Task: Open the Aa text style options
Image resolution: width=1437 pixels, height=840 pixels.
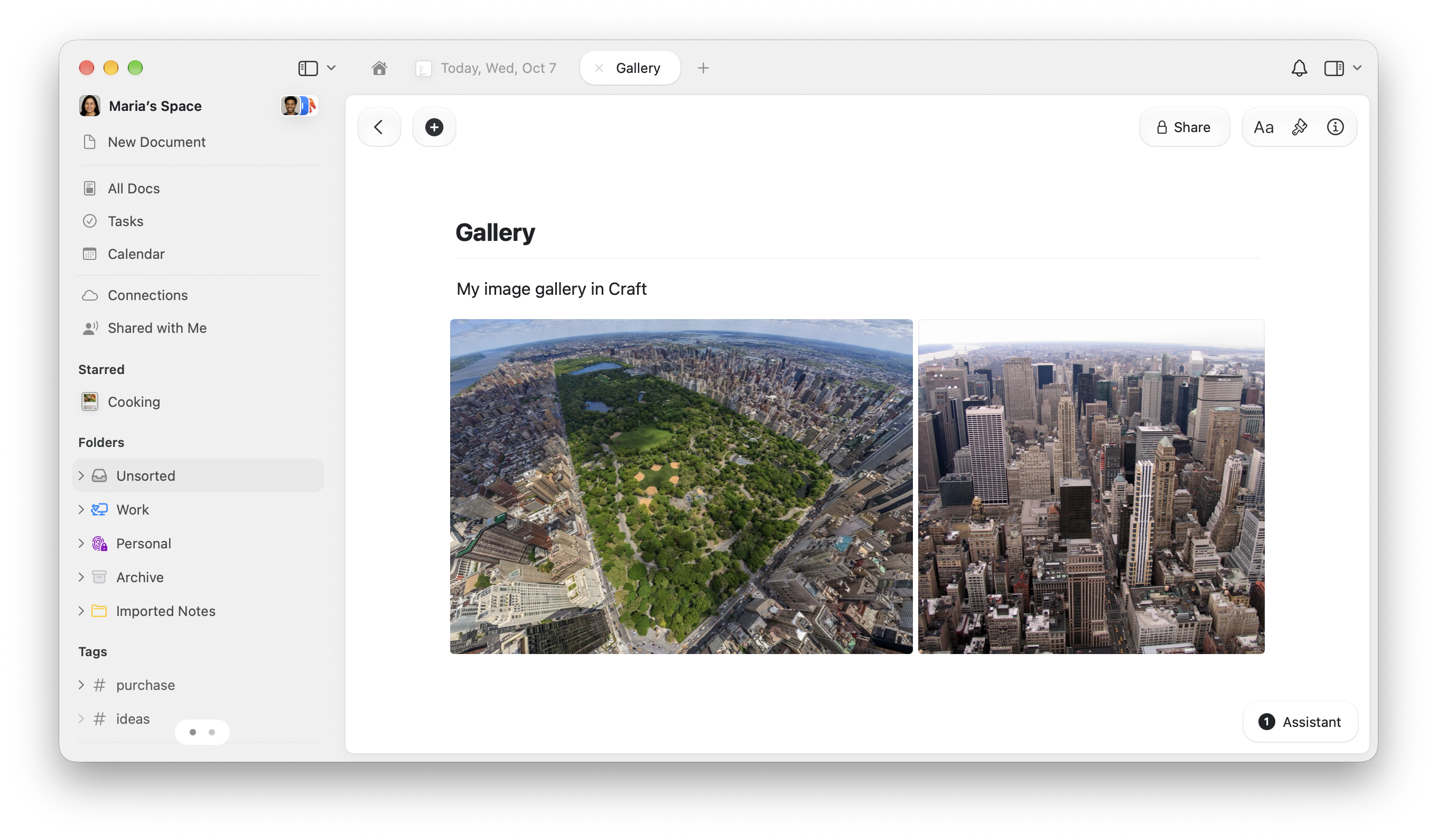Action: [1263, 127]
